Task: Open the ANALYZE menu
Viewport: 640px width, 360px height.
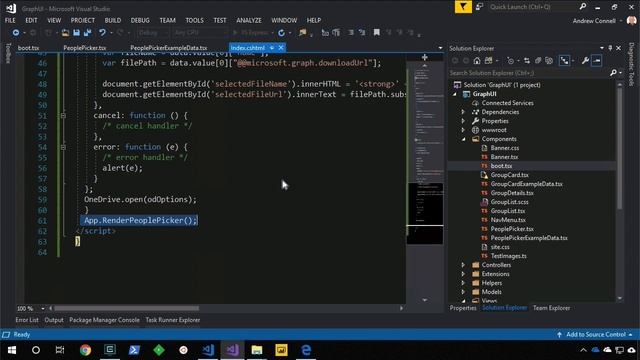Action: tap(249, 20)
